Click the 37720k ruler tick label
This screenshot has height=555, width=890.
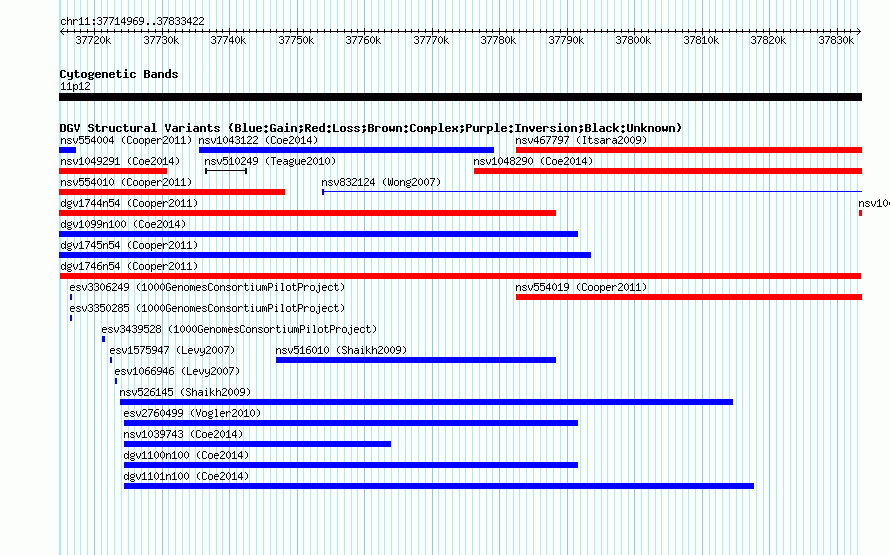click(93, 40)
